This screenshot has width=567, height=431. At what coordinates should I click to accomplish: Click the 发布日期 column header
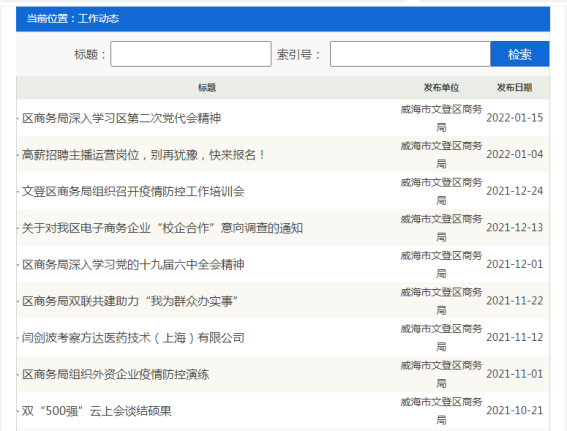[x=514, y=88]
